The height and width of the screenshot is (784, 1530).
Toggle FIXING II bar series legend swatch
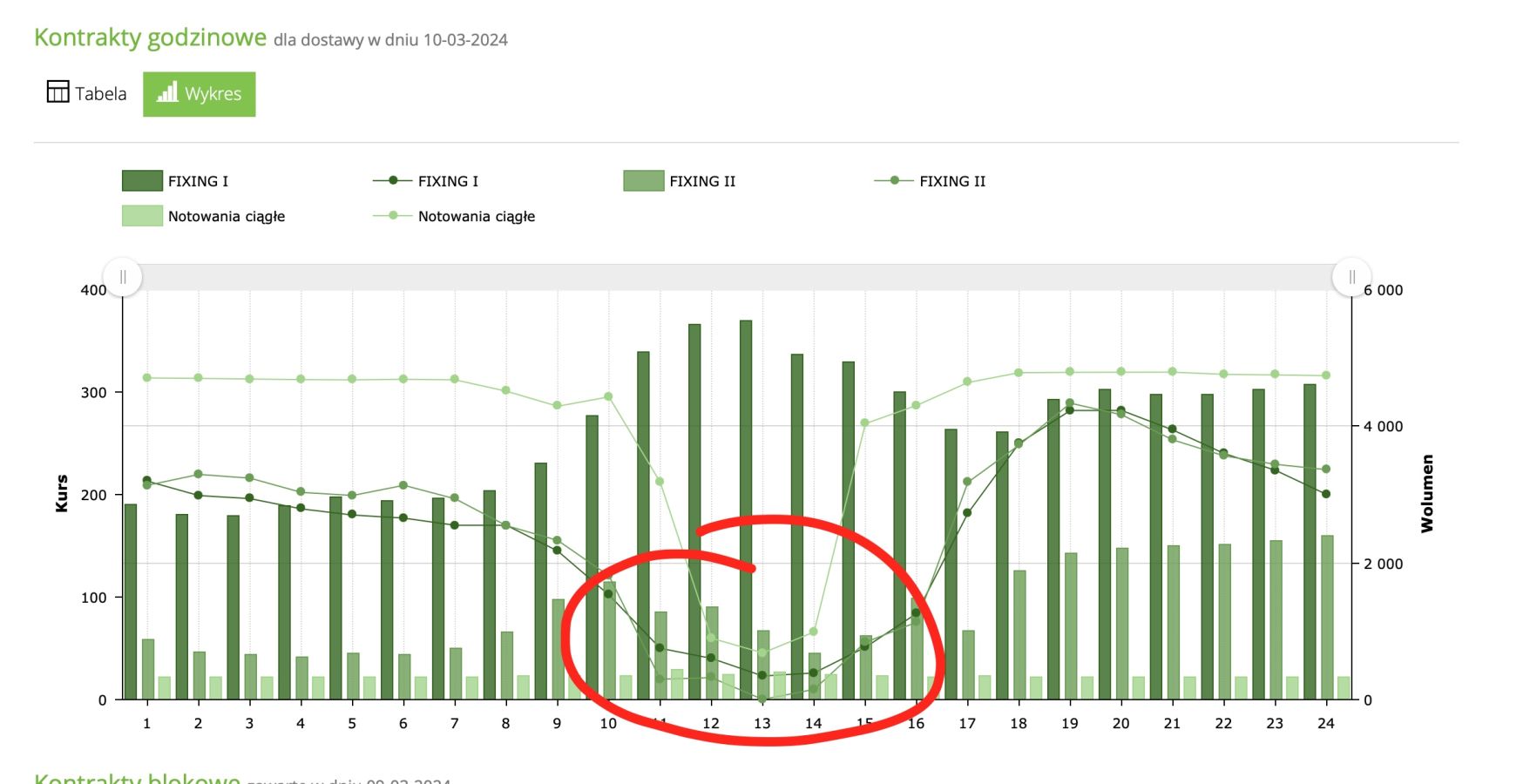coord(644,180)
